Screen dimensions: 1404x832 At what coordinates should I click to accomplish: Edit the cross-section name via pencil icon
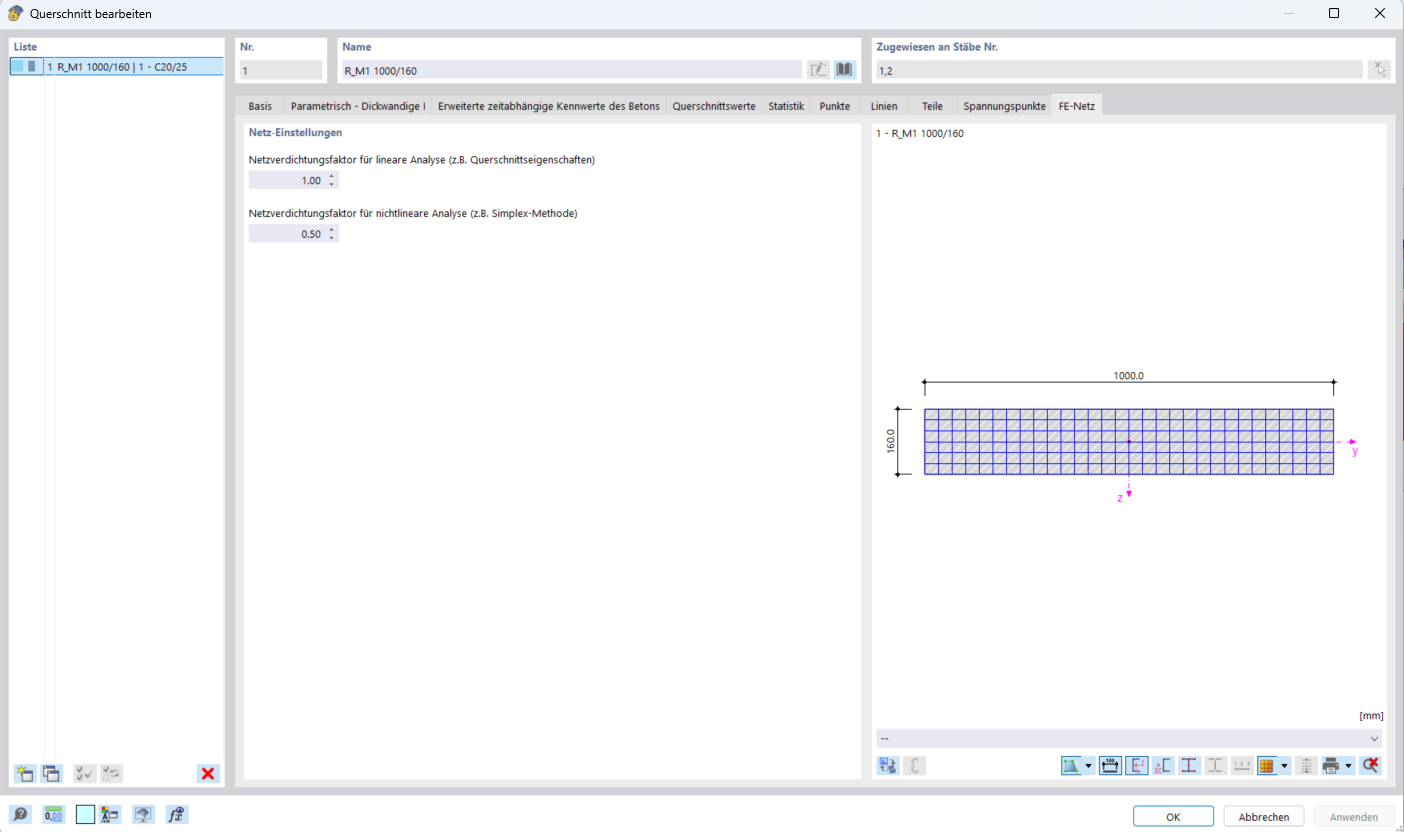(x=818, y=68)
